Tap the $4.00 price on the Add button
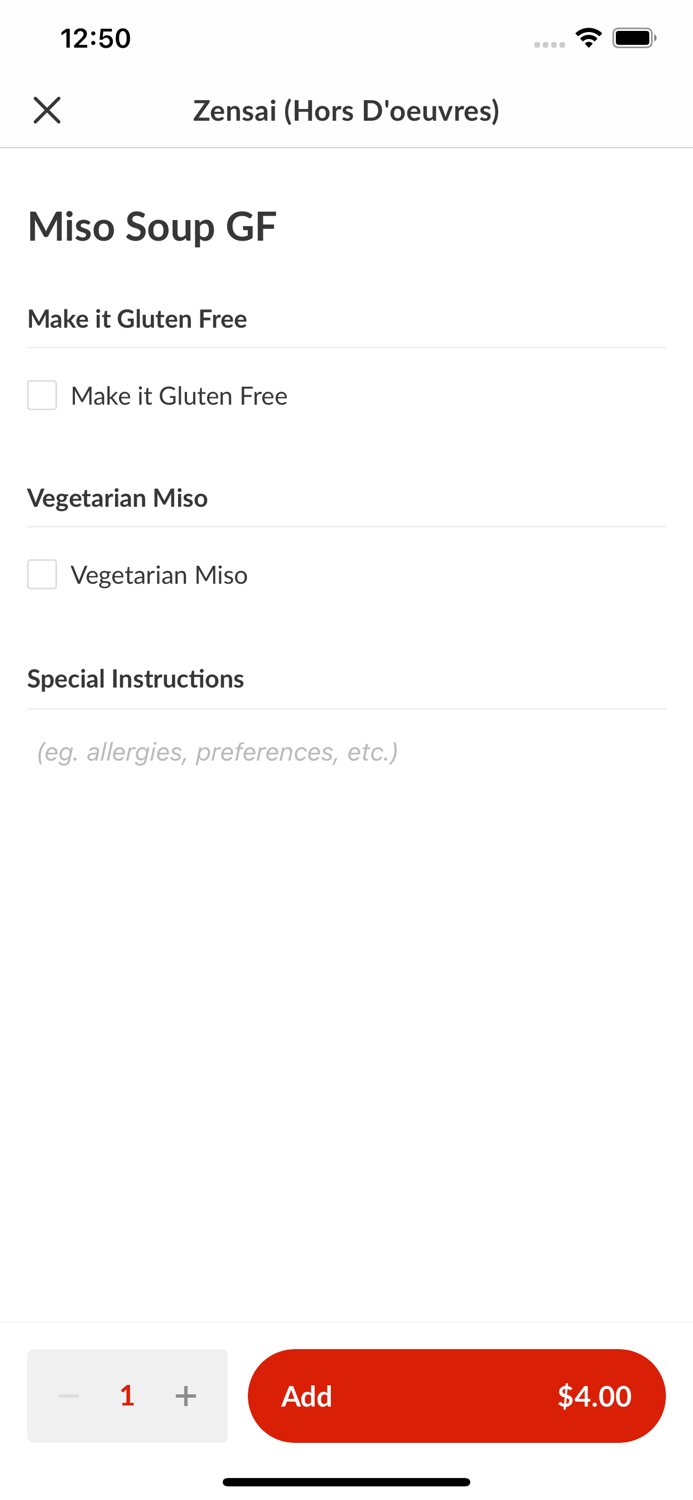The image size is (693, 1500). [x=594, y=1396]
